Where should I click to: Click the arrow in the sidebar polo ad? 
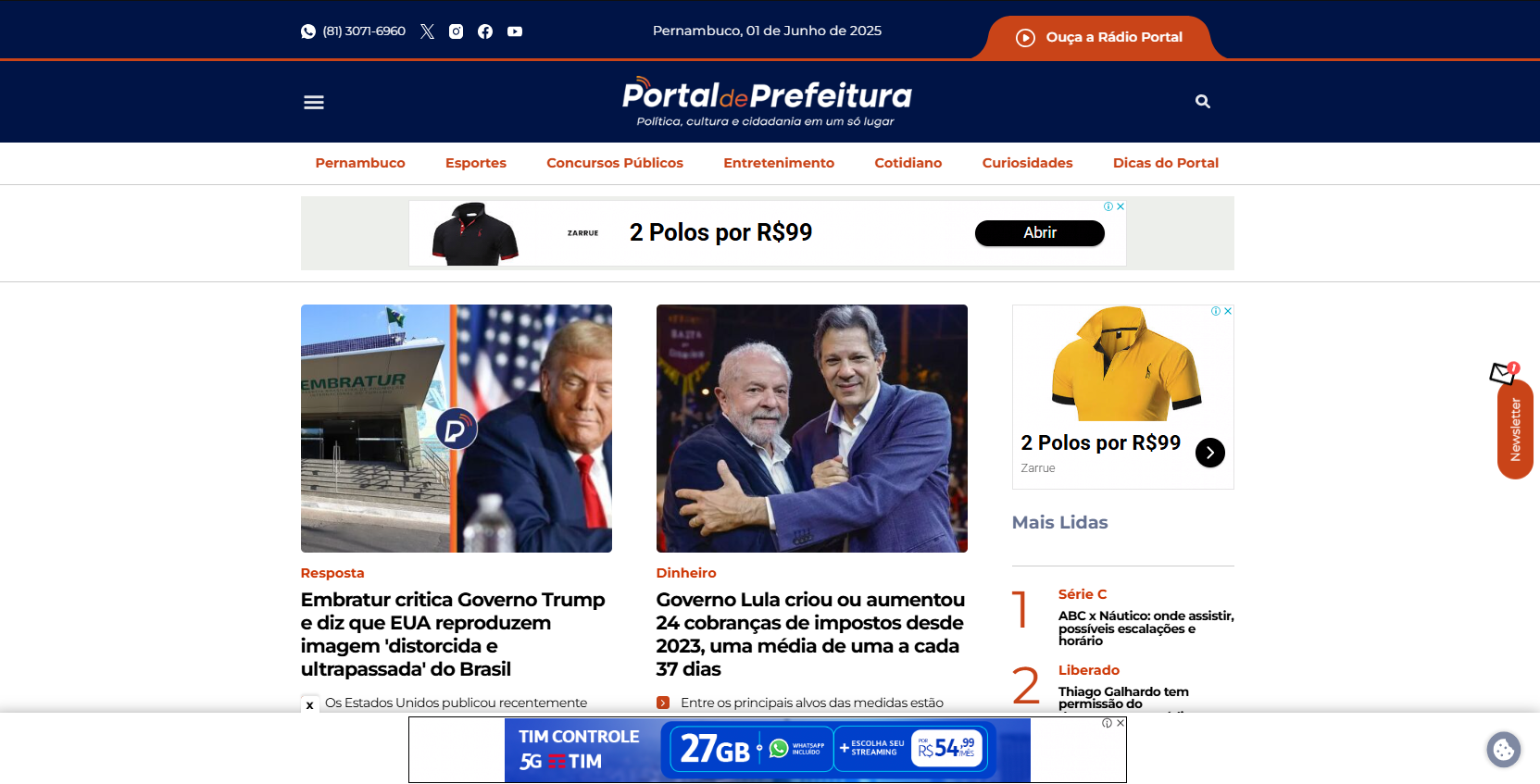1209,453
